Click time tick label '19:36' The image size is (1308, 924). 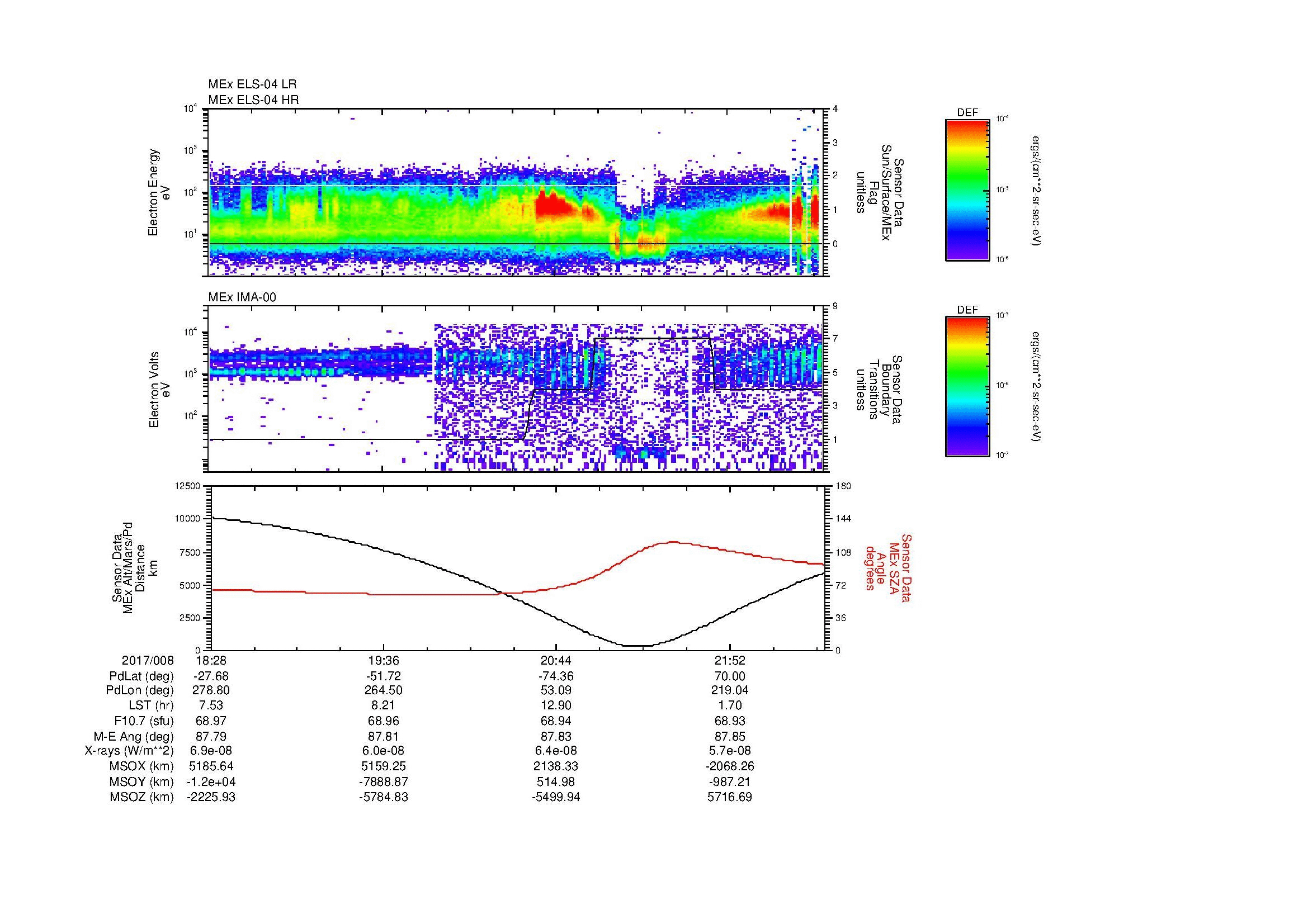(x=384, y=660)
